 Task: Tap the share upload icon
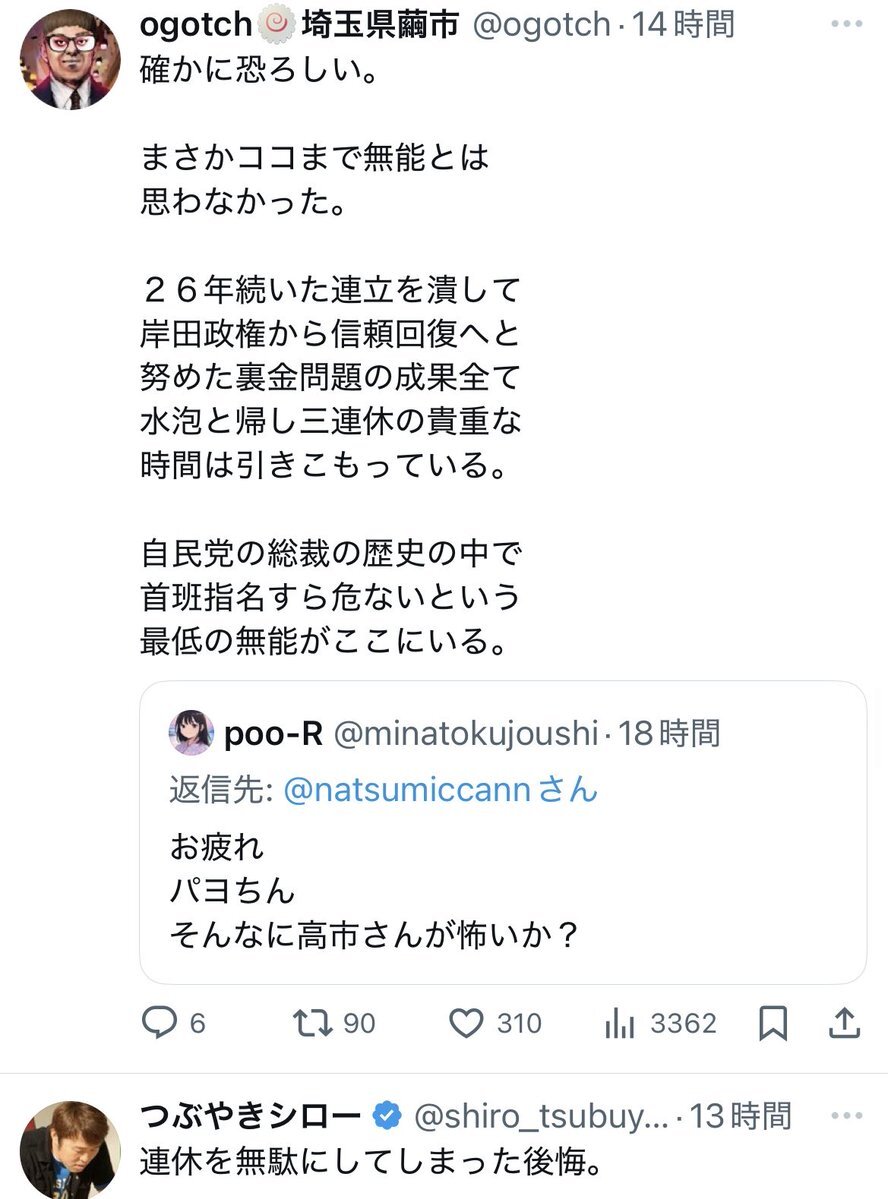click(x=844, y=1022)
